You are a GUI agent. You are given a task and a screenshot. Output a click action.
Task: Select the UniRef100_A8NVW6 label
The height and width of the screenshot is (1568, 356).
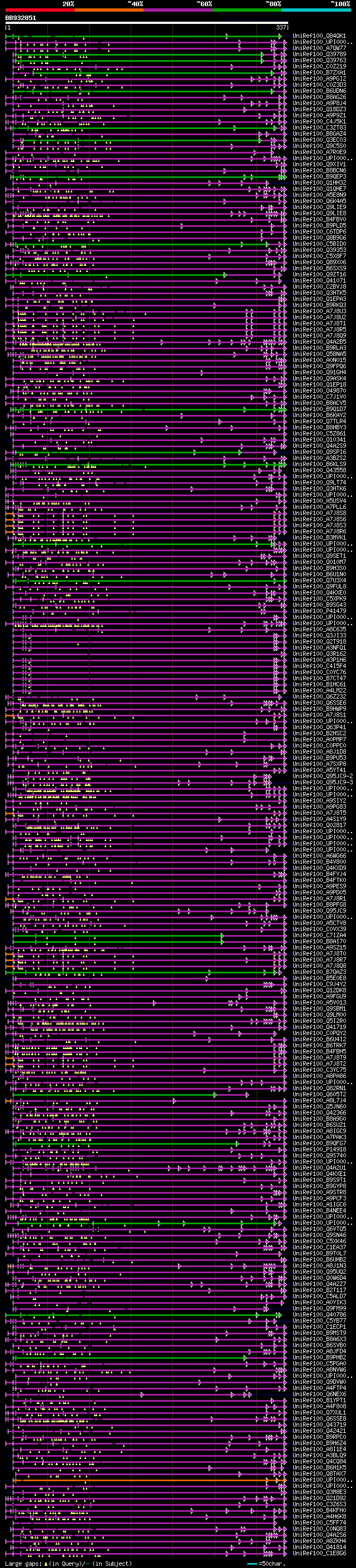coord(319,1369)
